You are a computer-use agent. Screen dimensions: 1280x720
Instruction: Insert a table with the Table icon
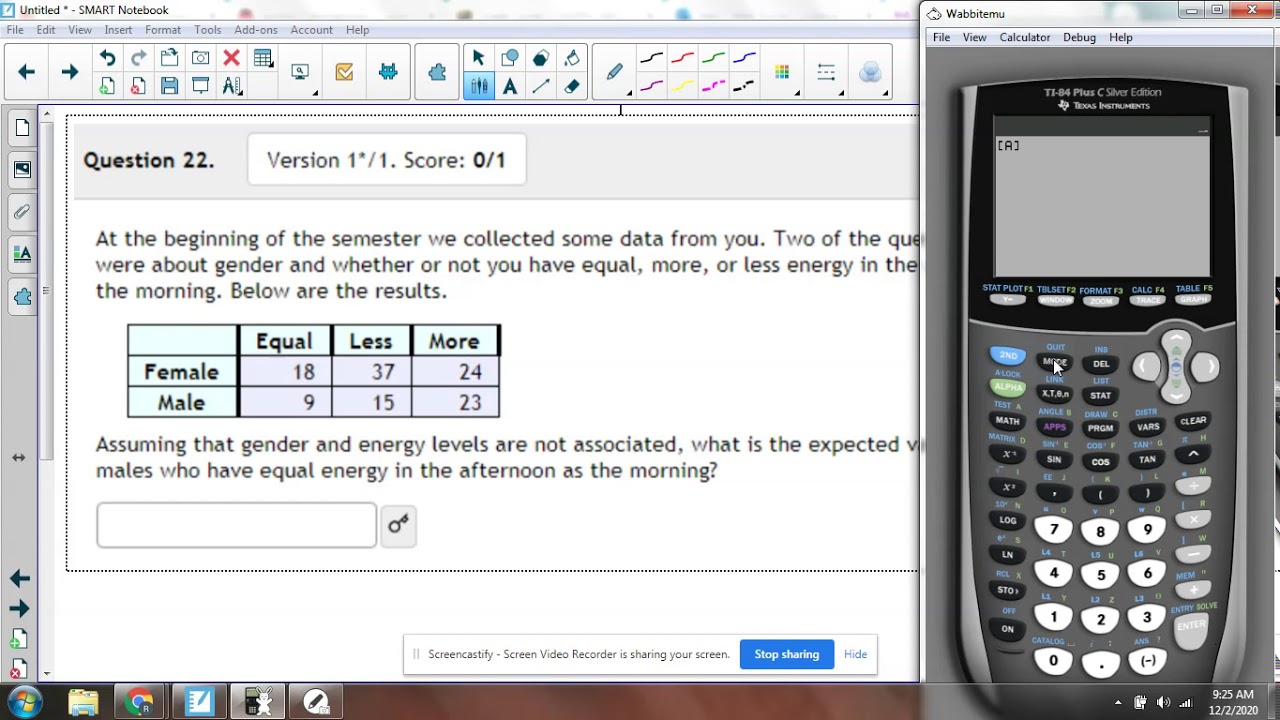pos(263,59)
